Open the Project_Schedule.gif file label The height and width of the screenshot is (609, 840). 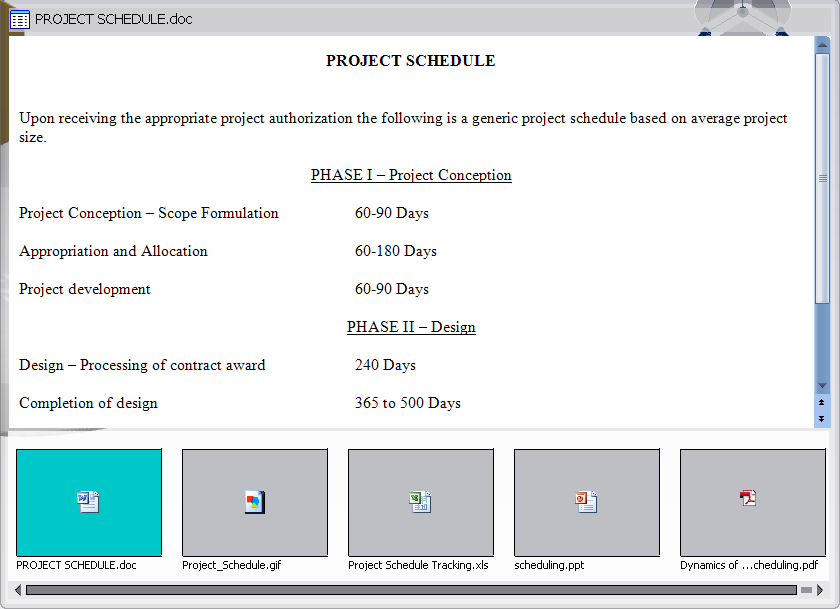(x=231, y=565)
